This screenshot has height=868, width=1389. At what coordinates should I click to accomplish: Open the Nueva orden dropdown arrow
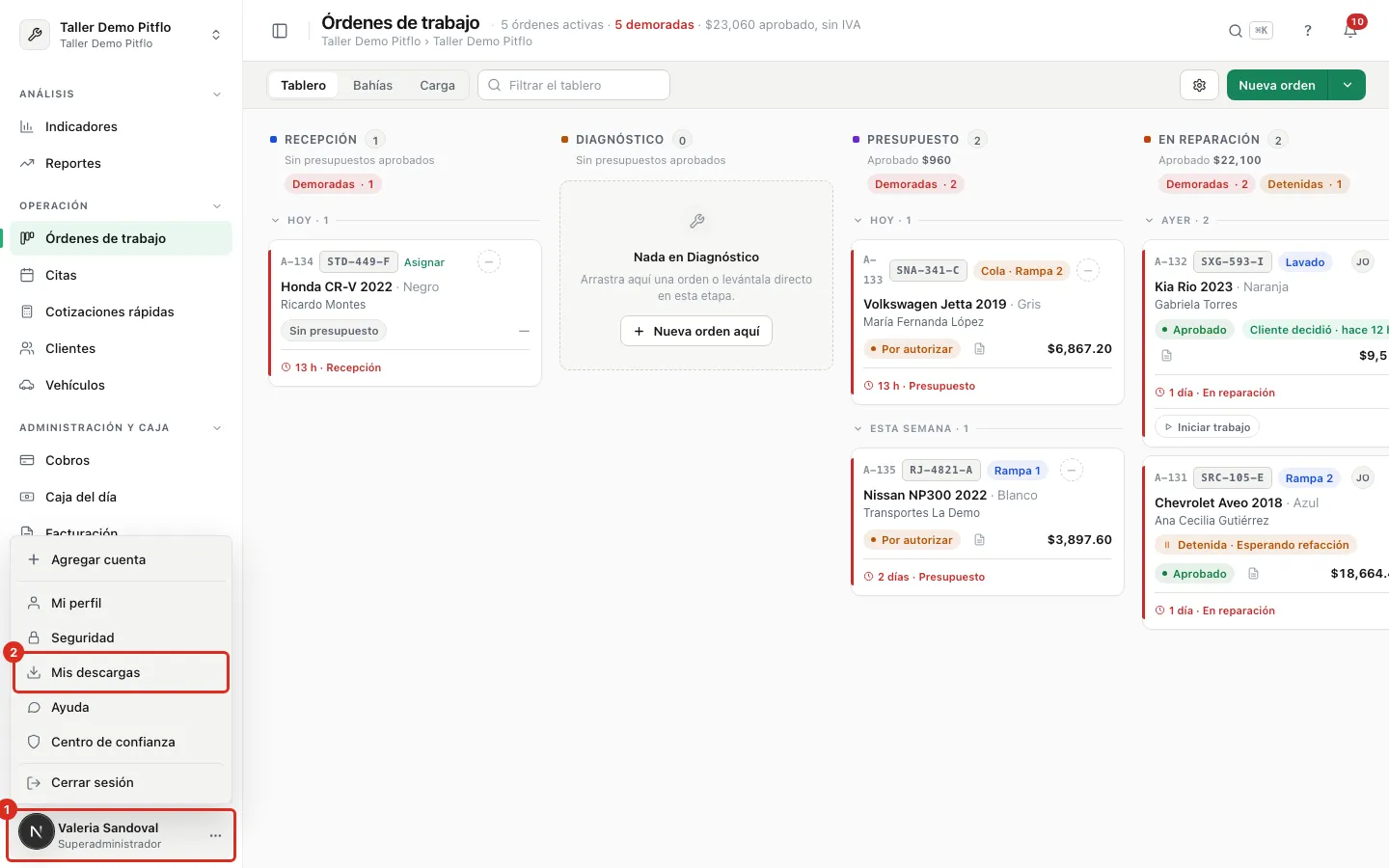[x=1347, y=85]
